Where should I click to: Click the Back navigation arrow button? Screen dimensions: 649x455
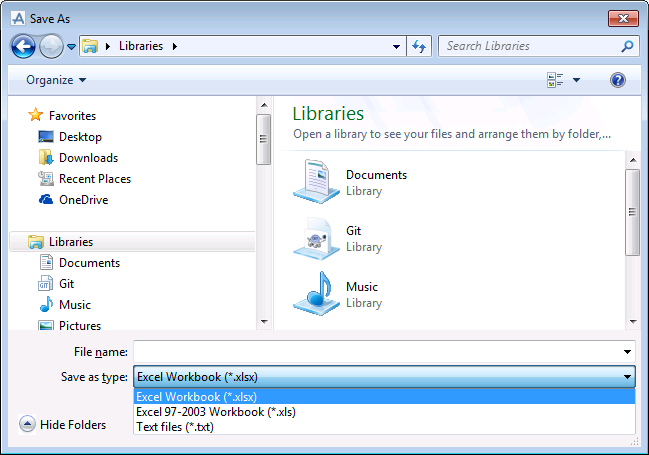coord(23,46)
